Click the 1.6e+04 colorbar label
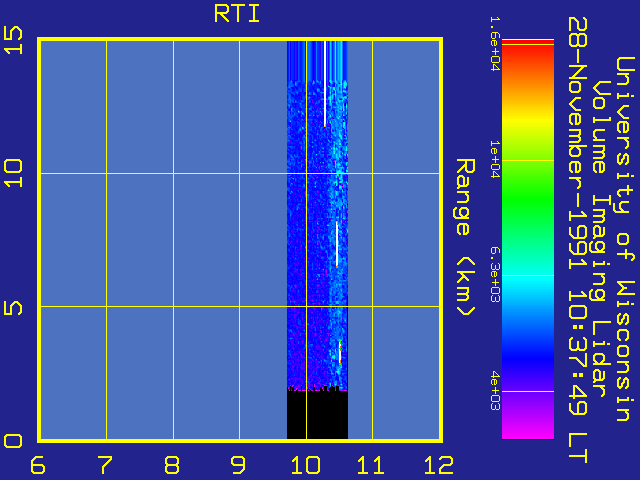 click(x=495, y=44)
